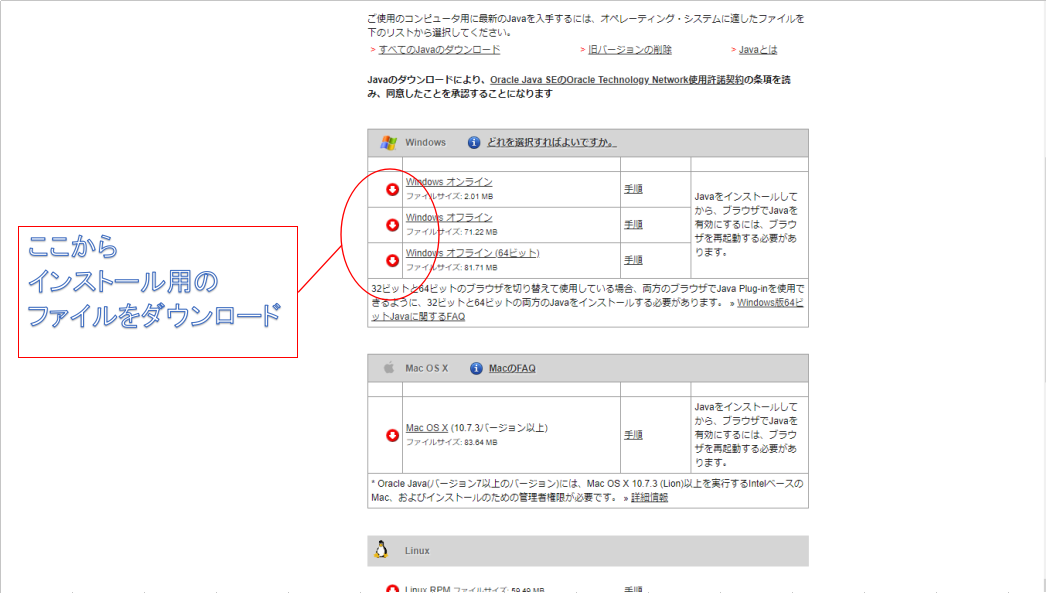The image size is (1046, 593).
Task: Open 手順 instructions for Mac OS X
Action: 633,435
